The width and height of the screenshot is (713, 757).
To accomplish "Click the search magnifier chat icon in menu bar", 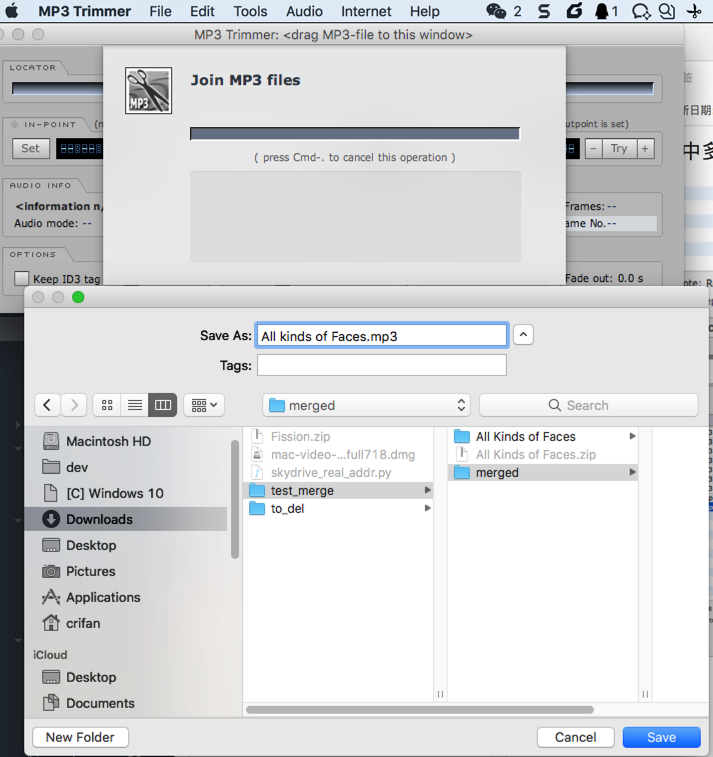I will pyautogui.click(x=667, y=11).
